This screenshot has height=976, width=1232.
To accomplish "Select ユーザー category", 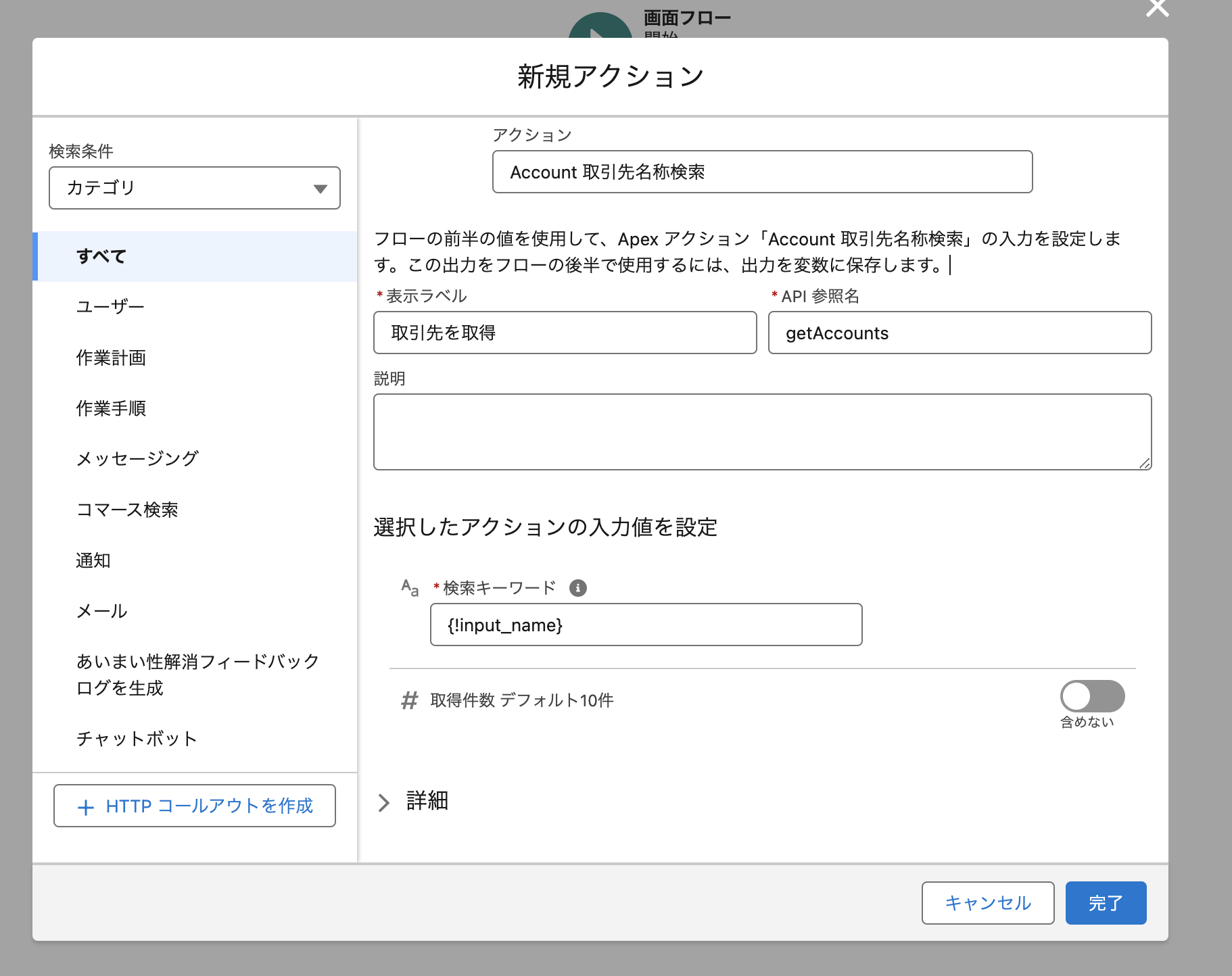I will pyautogui.click(x=110, y=306).
